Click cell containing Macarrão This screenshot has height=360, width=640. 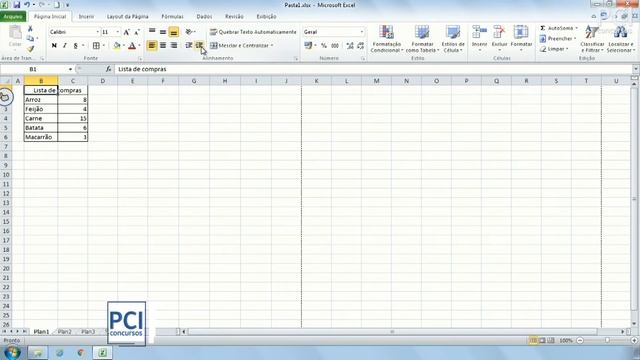click(x=41, y=137)
